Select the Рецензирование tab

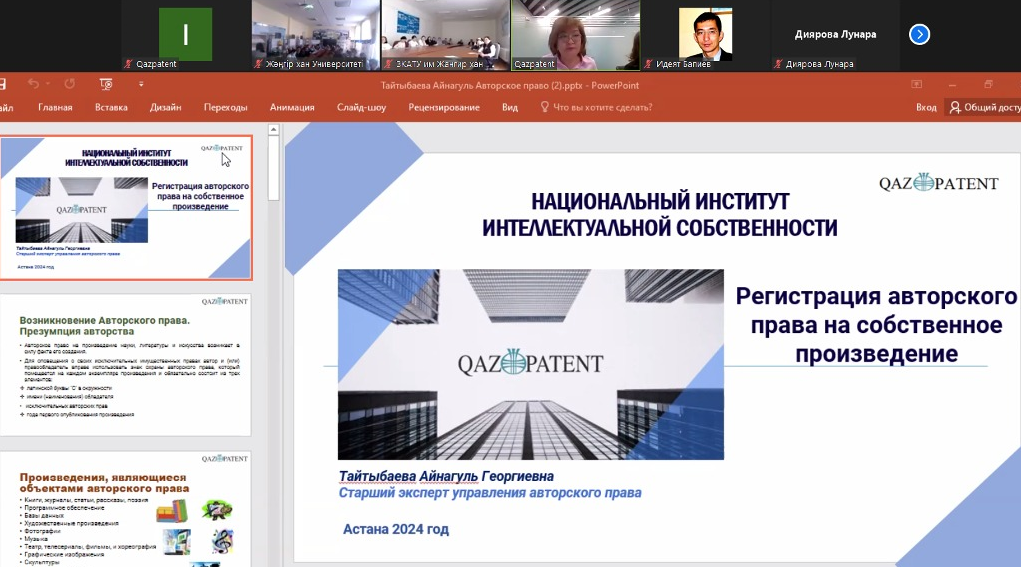443,107
